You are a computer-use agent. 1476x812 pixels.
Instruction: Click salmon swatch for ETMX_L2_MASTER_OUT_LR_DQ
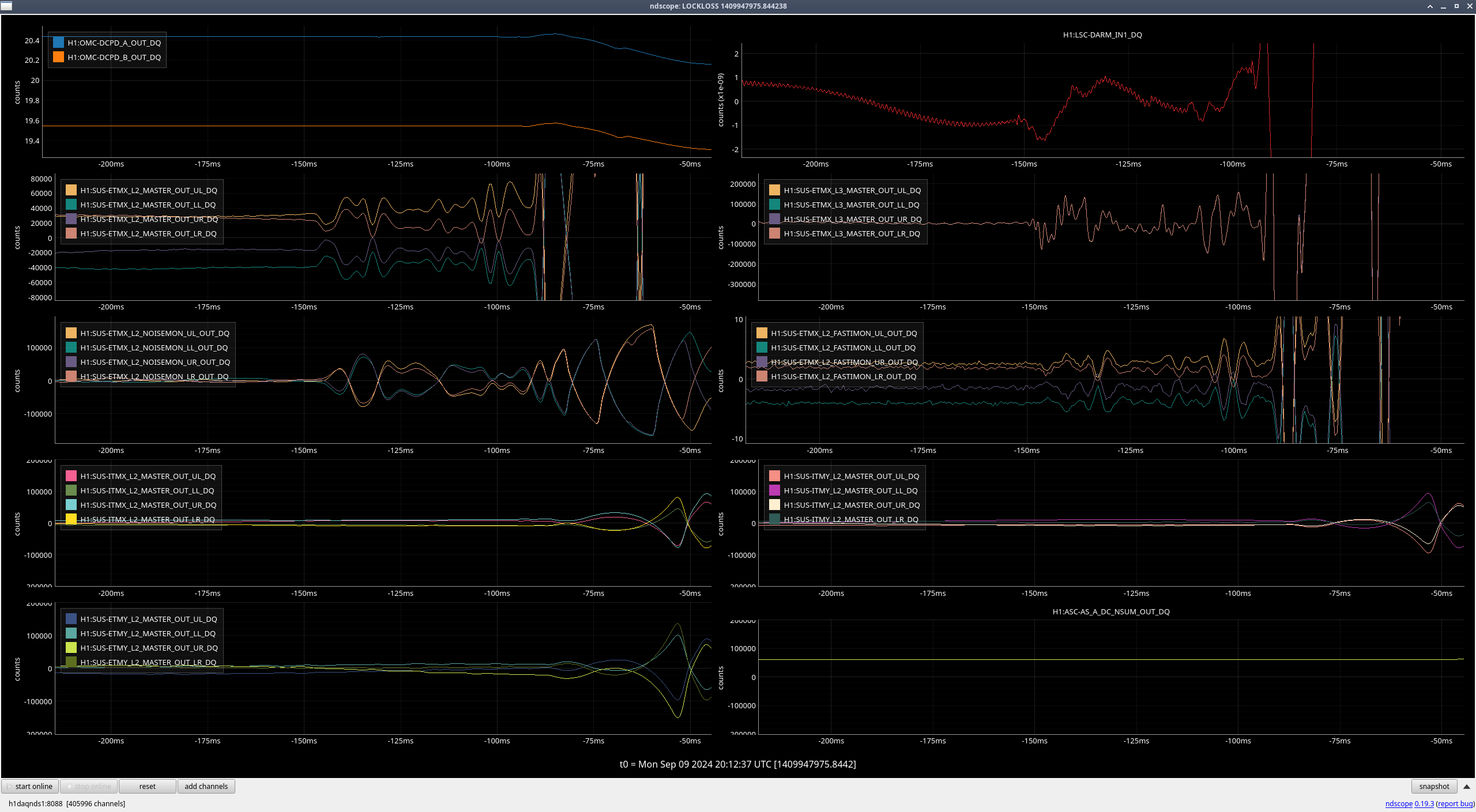(x=71, y=233)
